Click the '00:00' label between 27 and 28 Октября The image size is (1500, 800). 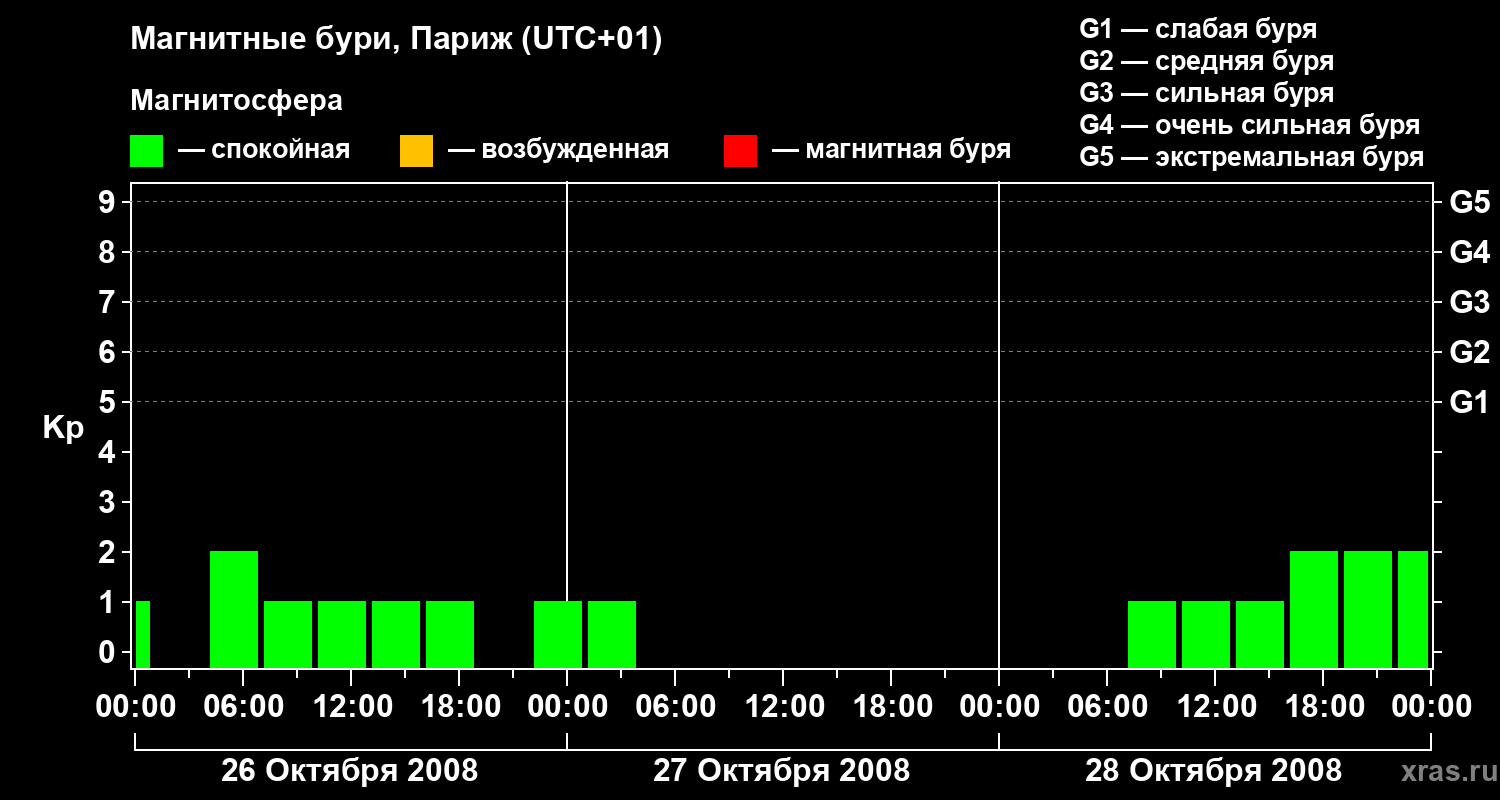pyautogui.click(x=998, y=707)
